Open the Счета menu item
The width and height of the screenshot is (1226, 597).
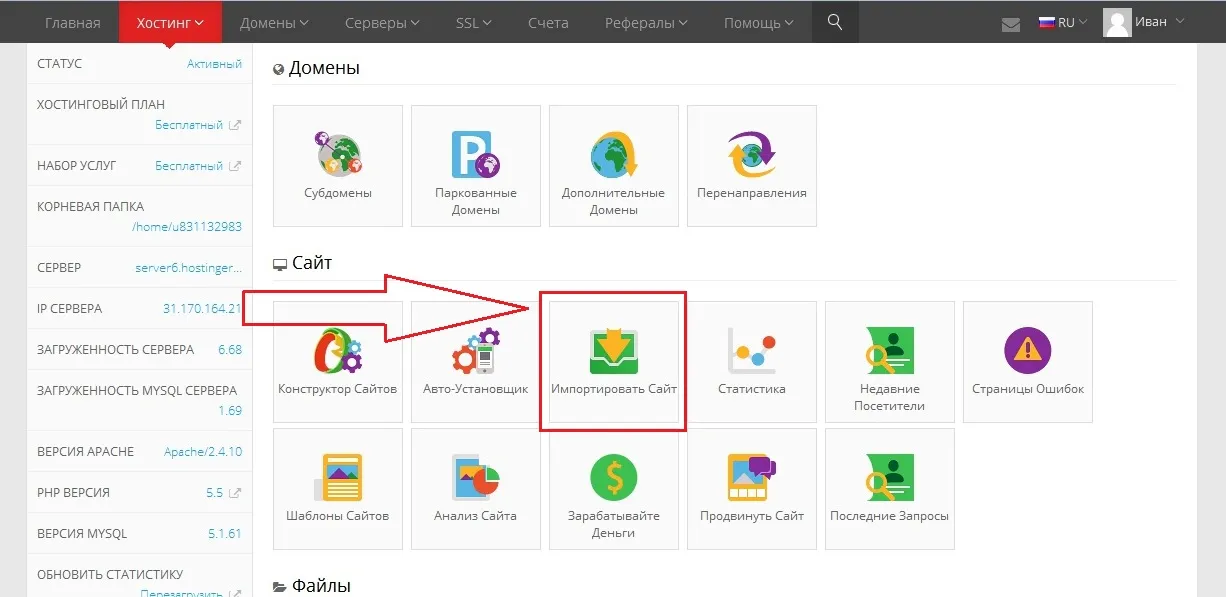tap(548, 22)
